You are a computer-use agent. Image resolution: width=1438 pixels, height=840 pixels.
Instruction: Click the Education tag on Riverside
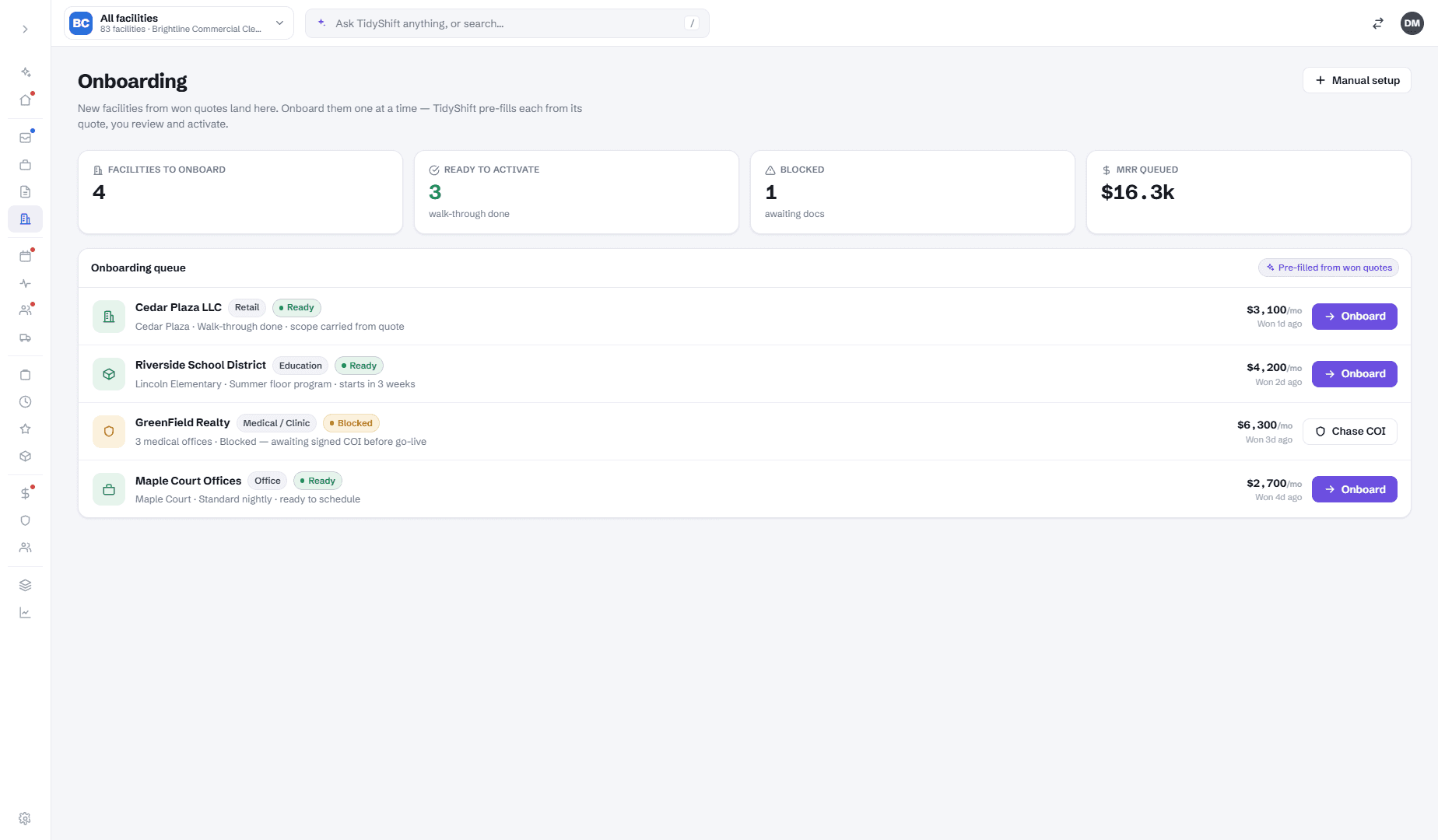[x=300, y=366]
